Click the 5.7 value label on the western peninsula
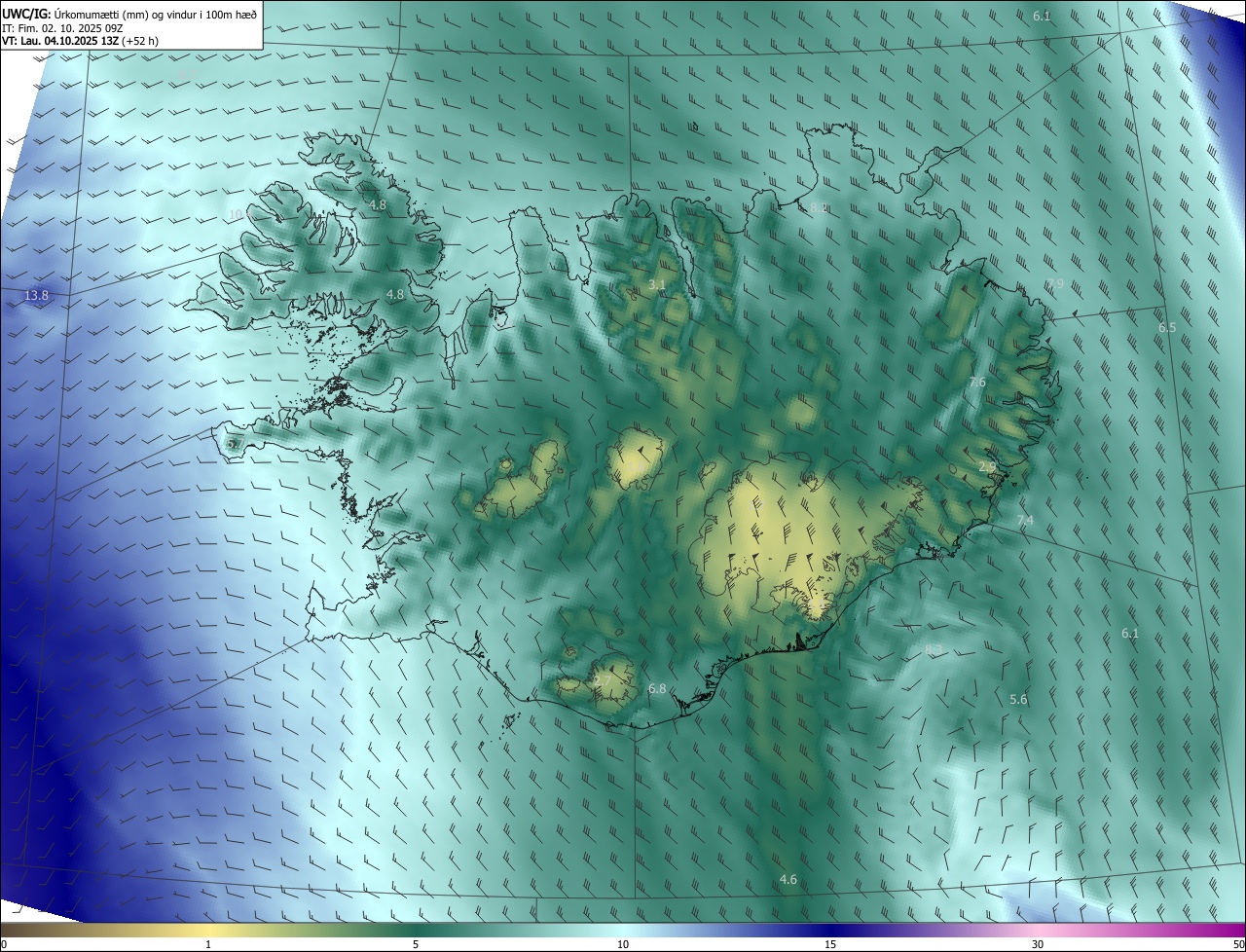Image resolution: width=1246 pixels, height=952 pixels. click(x=234, y=443)
